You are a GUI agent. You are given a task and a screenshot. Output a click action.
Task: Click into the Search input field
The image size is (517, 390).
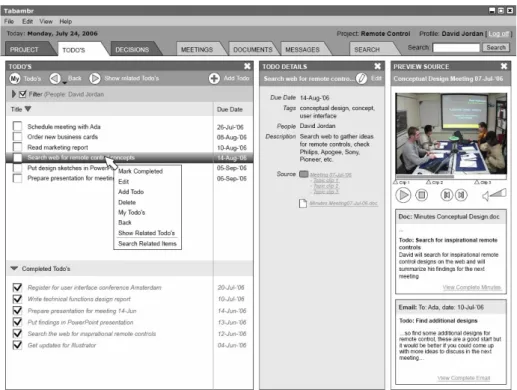point(456,48)
